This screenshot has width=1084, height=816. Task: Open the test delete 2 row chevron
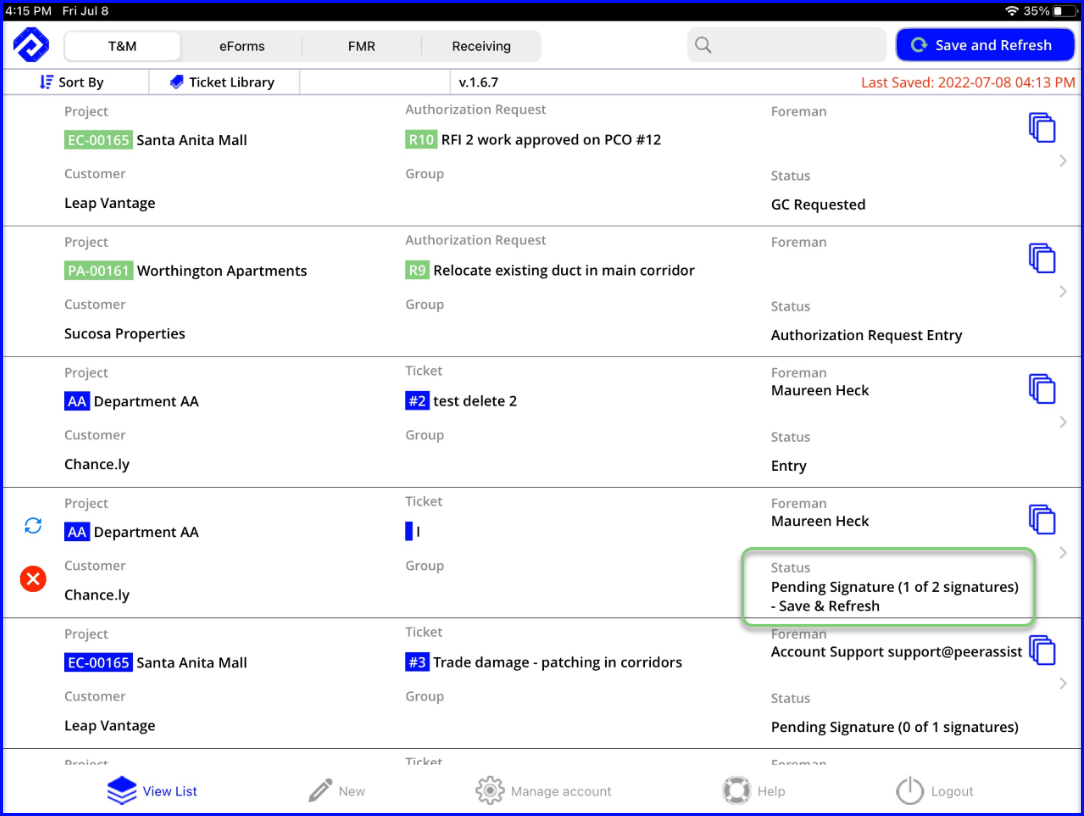pyautogui.click(x=1063, y=423)
